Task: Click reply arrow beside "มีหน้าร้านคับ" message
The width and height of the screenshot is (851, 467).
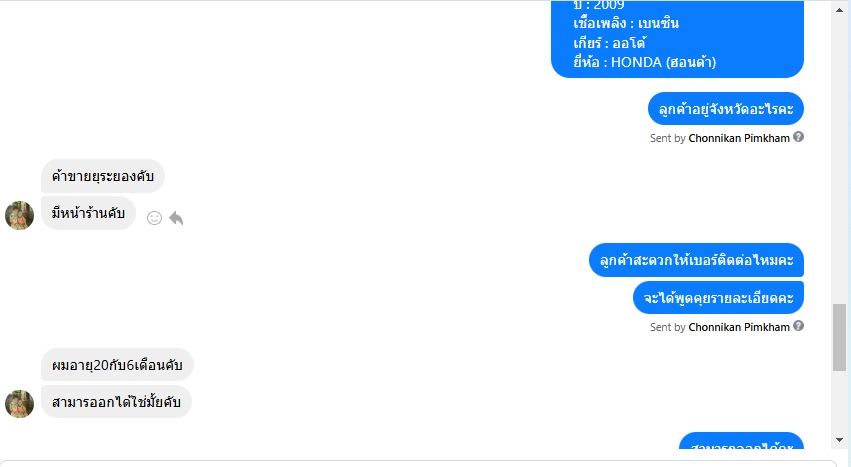Action: (x=176, y=218)
